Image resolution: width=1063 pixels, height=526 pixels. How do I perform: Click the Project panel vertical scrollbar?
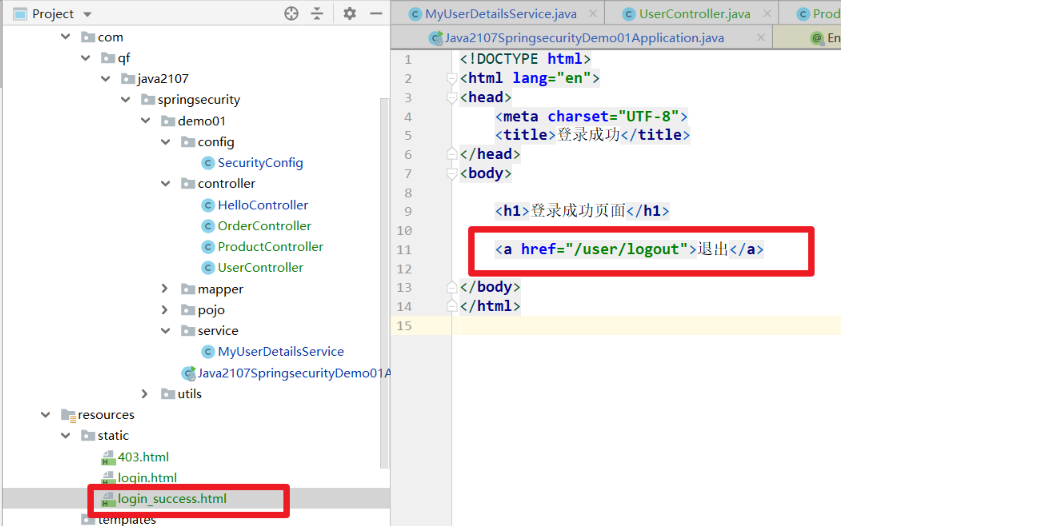384,283
